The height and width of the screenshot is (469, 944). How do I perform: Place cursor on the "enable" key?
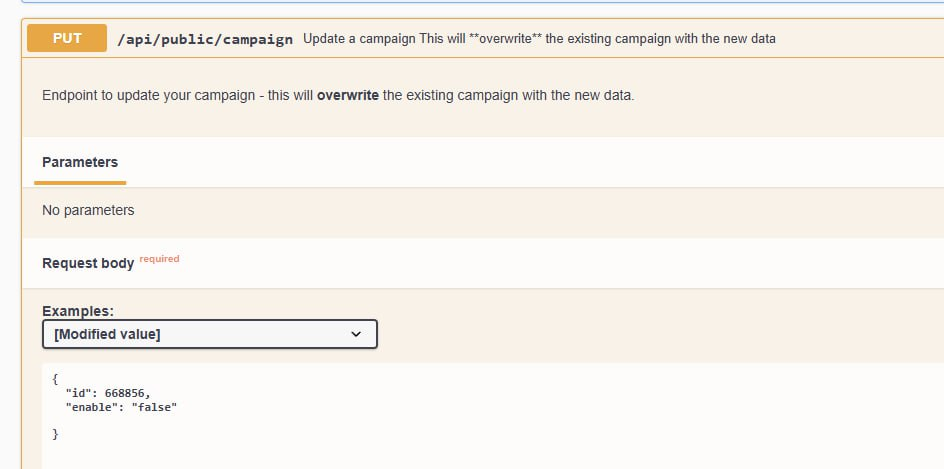92,408
